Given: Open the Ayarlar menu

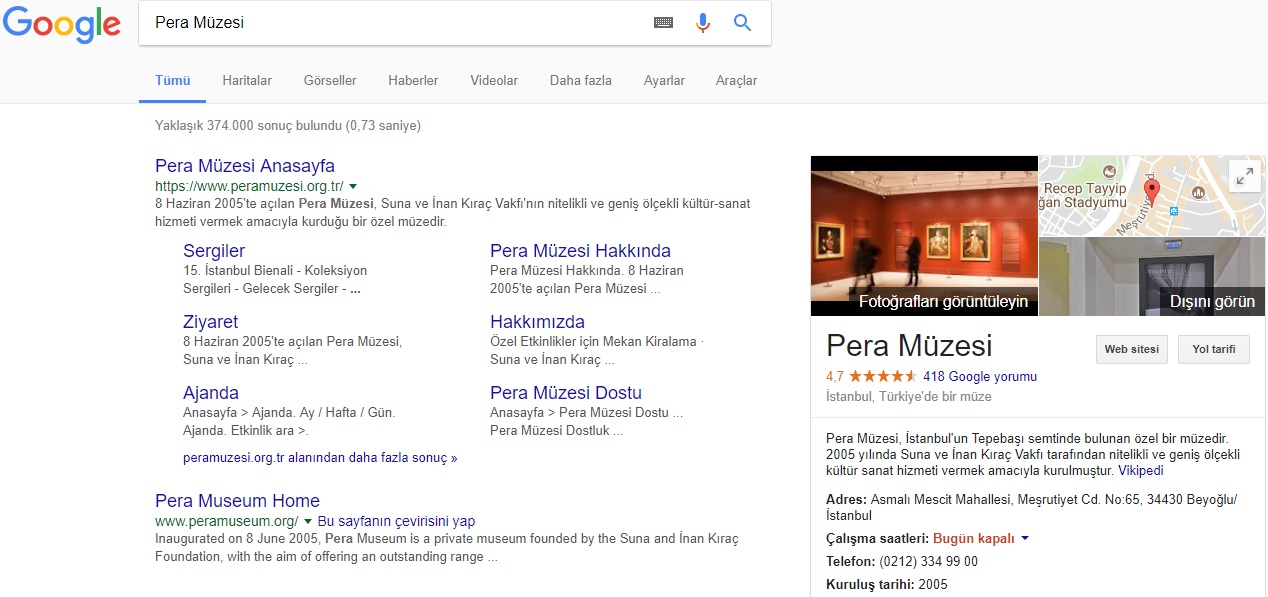Looking at the screenshot, I should click(664, 81).
